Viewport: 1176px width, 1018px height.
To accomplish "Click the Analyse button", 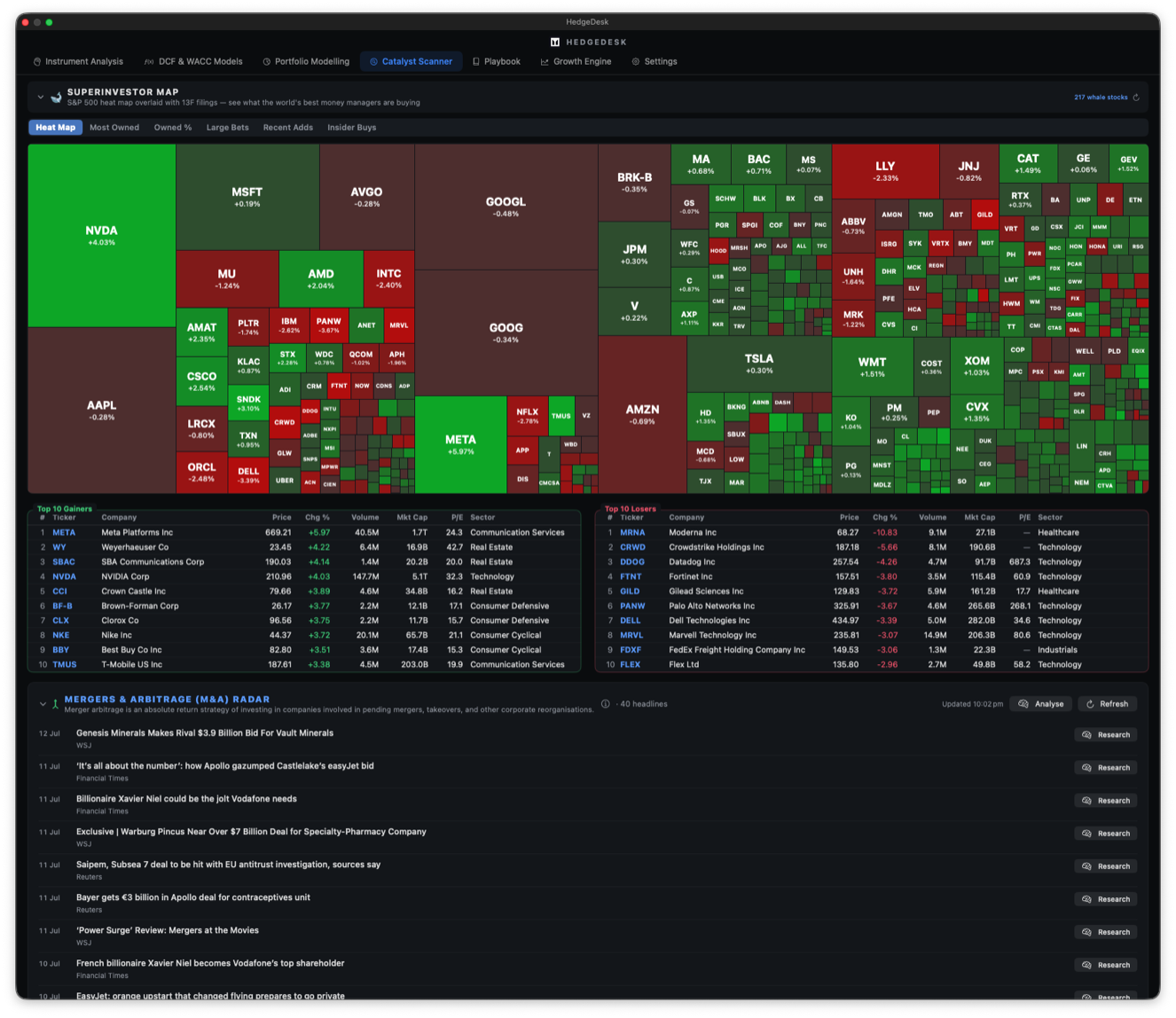I will [1040, 704].
